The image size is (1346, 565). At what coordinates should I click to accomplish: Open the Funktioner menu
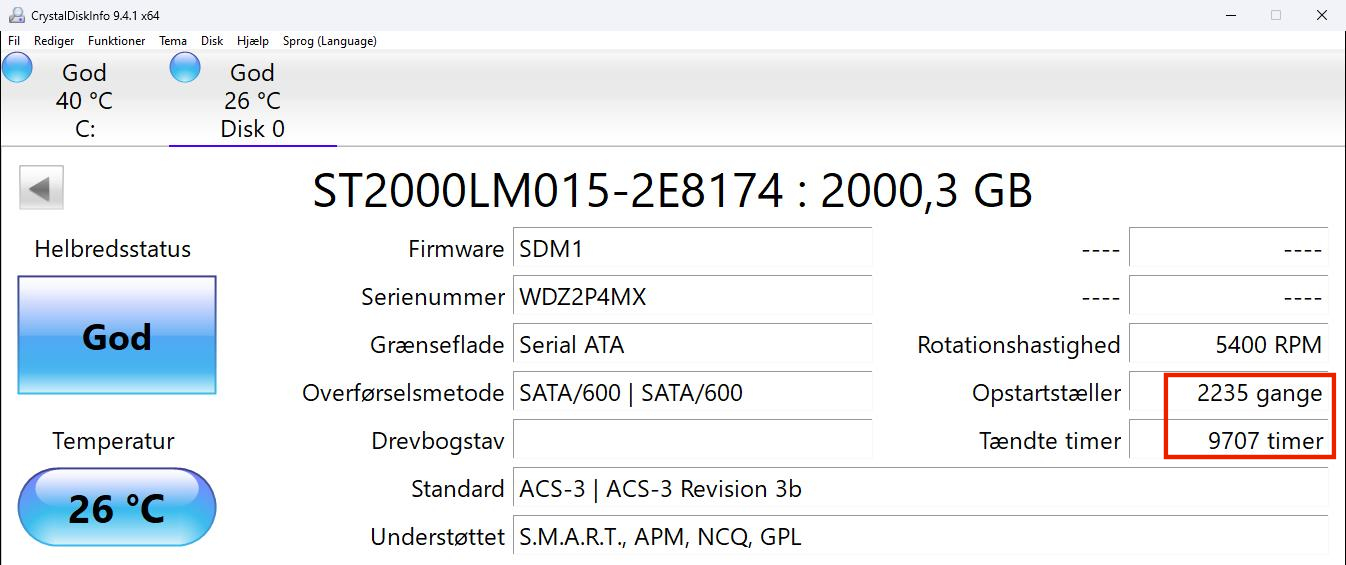point(116,41)
